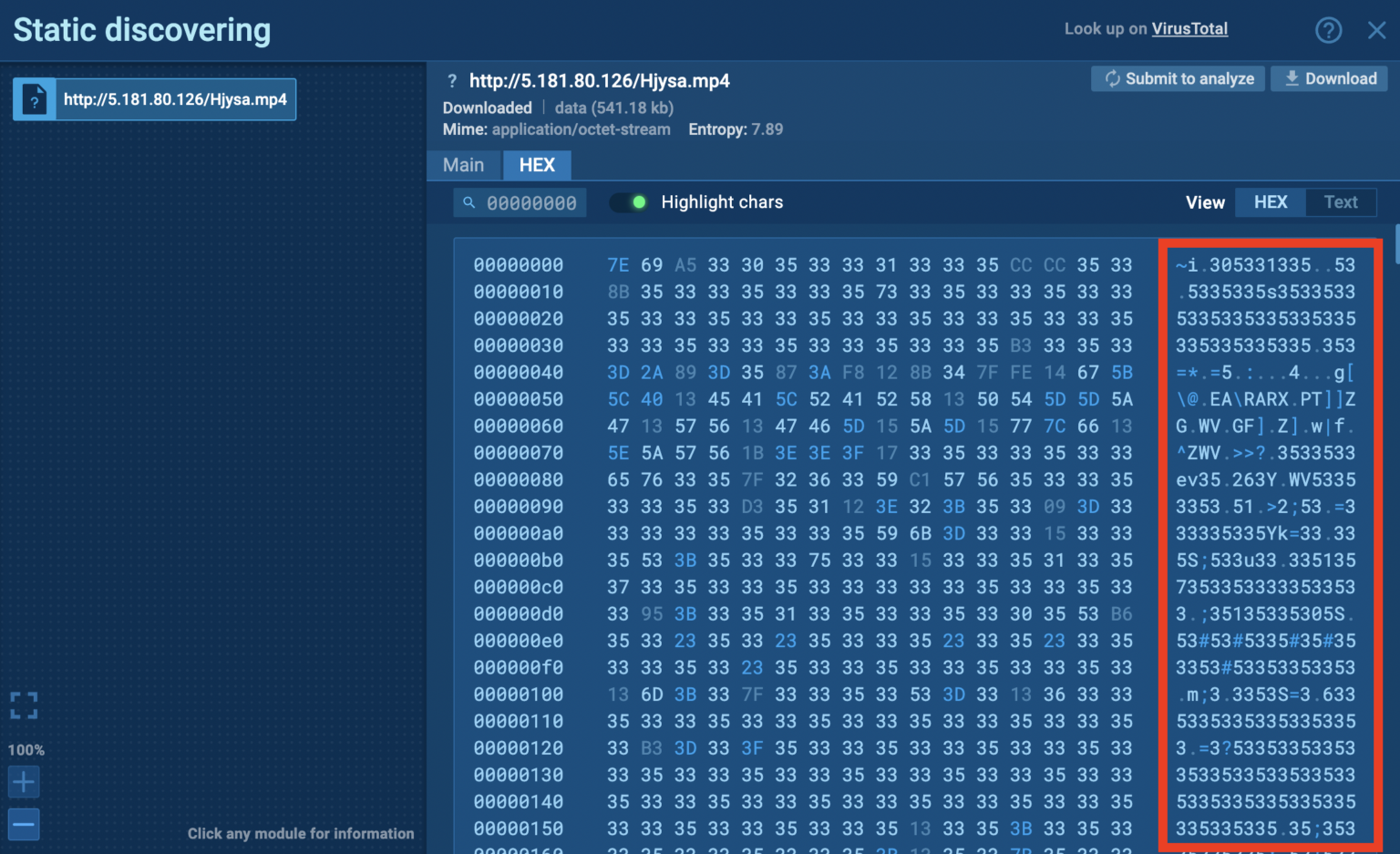Click the search magnifier icon in offset field
The width and height of the screenshot is (1400, 854).
click(x=469, y=202)
